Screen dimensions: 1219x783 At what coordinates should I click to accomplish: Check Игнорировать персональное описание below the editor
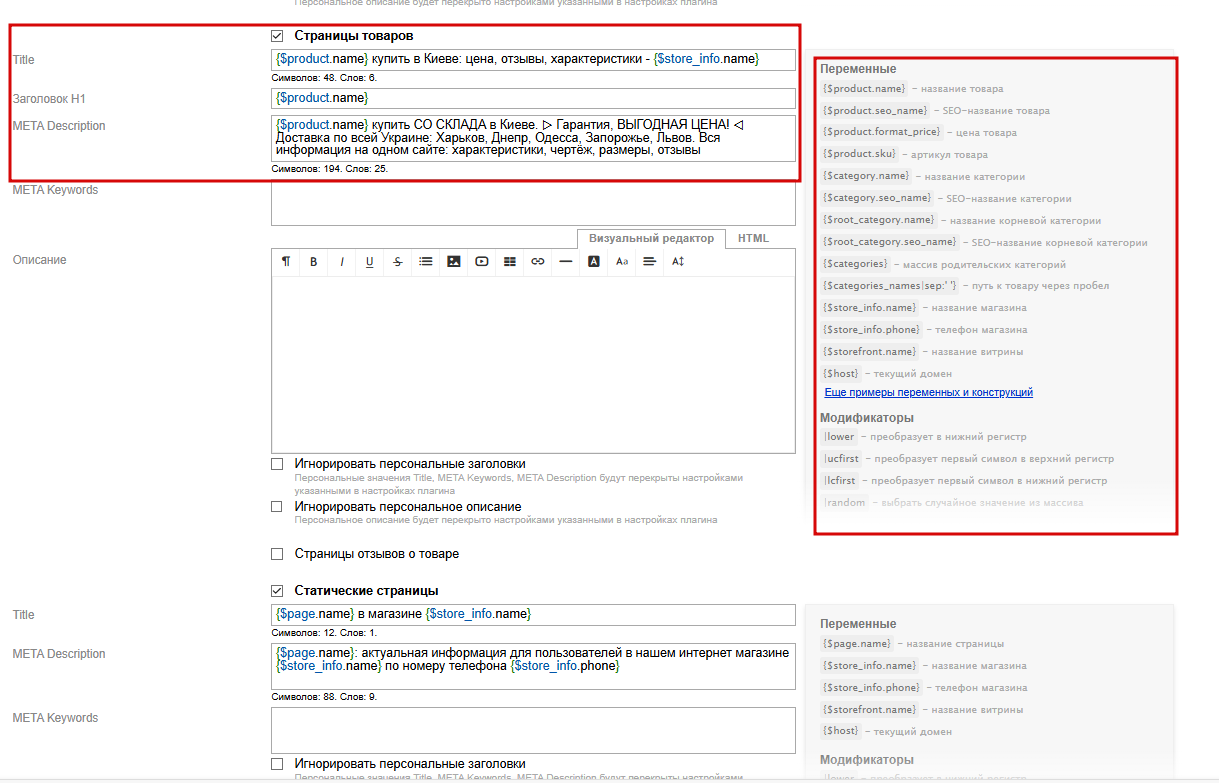click(277, 507)
